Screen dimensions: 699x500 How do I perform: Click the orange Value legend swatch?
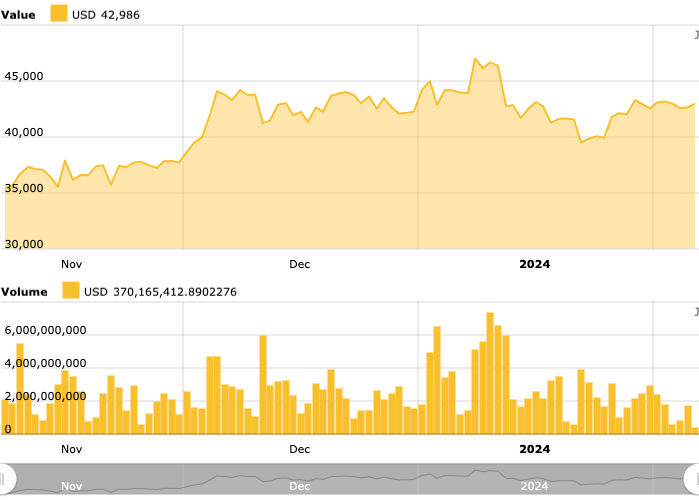(59, 13)
